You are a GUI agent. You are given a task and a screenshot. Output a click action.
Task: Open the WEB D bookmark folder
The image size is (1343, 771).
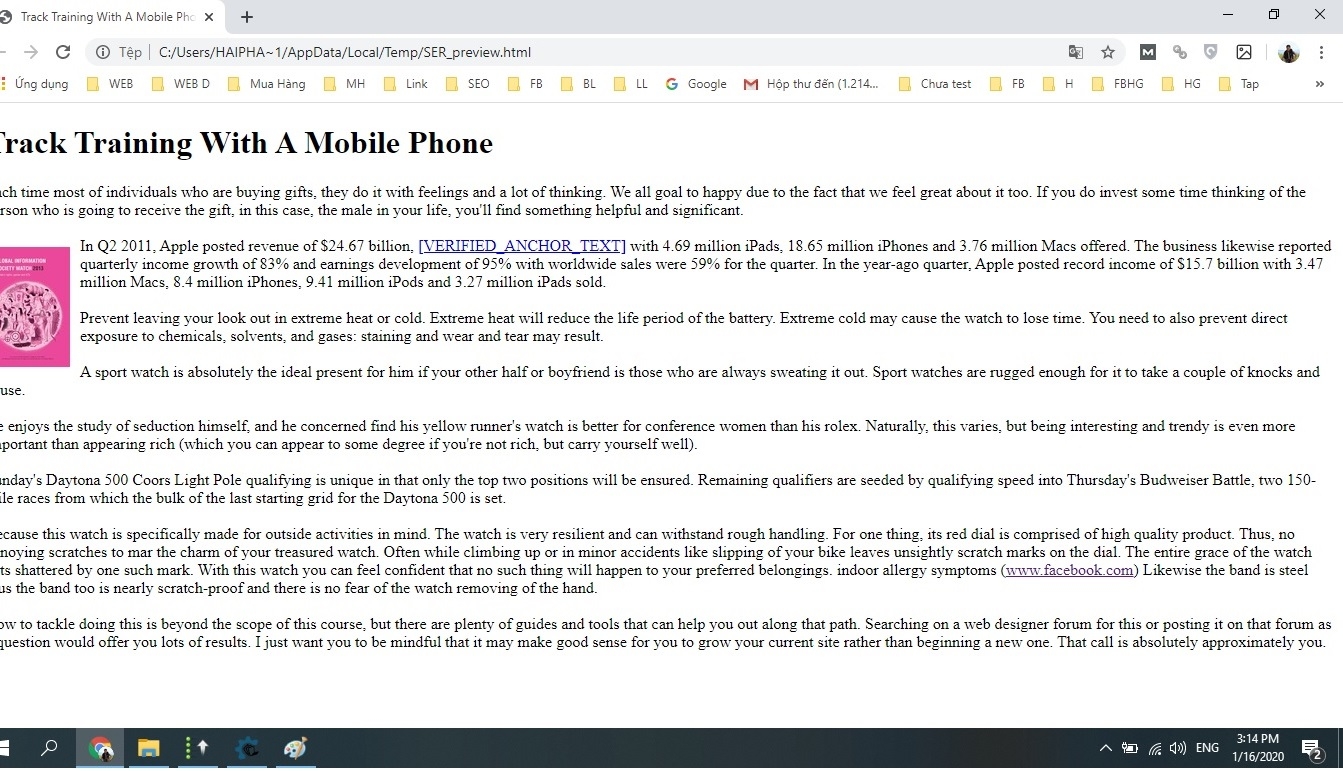181,84
